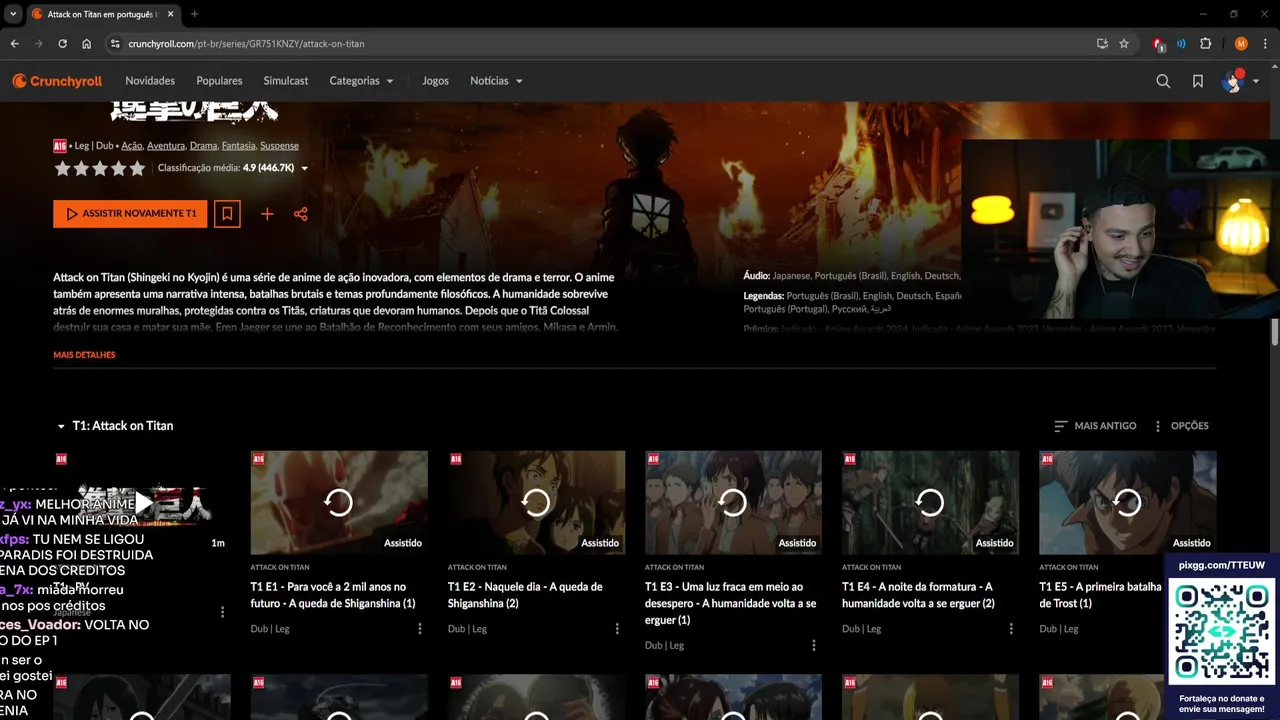Open Simulcast in the navigation
Screen dimensions: 1280x720
pos(286,81)
